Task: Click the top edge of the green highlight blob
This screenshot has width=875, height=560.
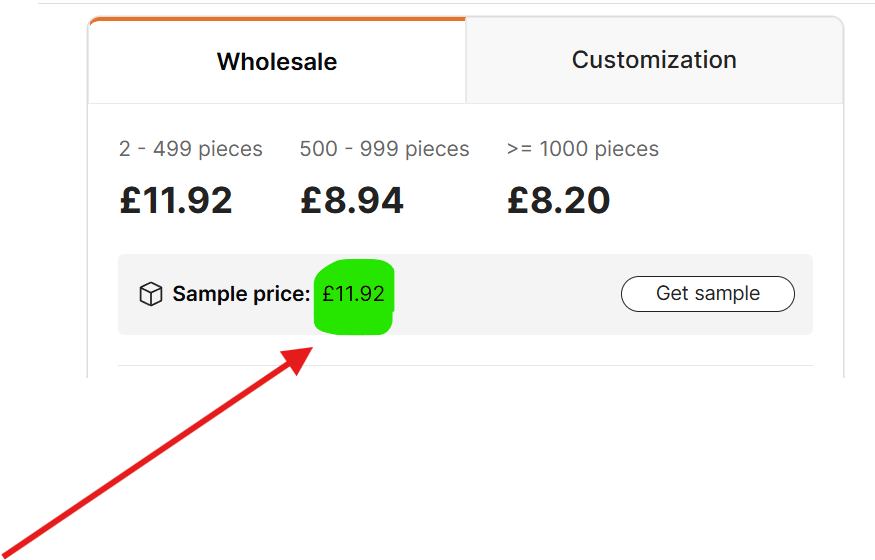Action: point(353,264)
